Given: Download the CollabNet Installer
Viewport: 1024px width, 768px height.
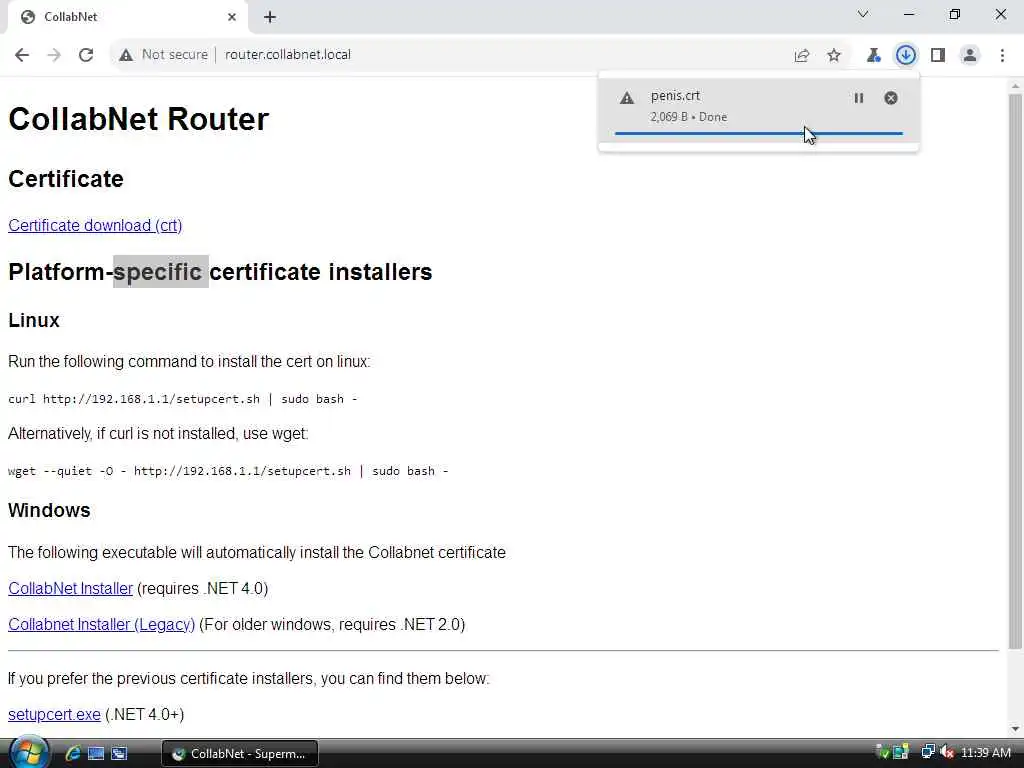Looking at the screenshot, I should [x=71, y=588].
